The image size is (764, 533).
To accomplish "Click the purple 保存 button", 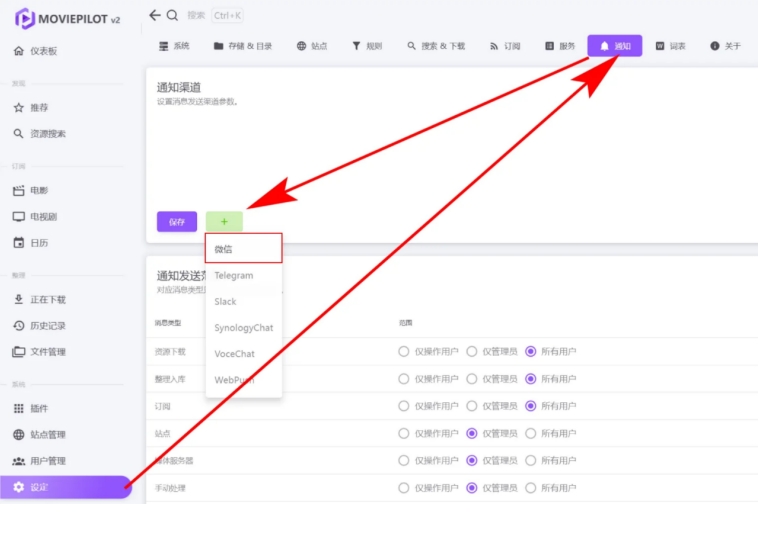I will [177, 222].
